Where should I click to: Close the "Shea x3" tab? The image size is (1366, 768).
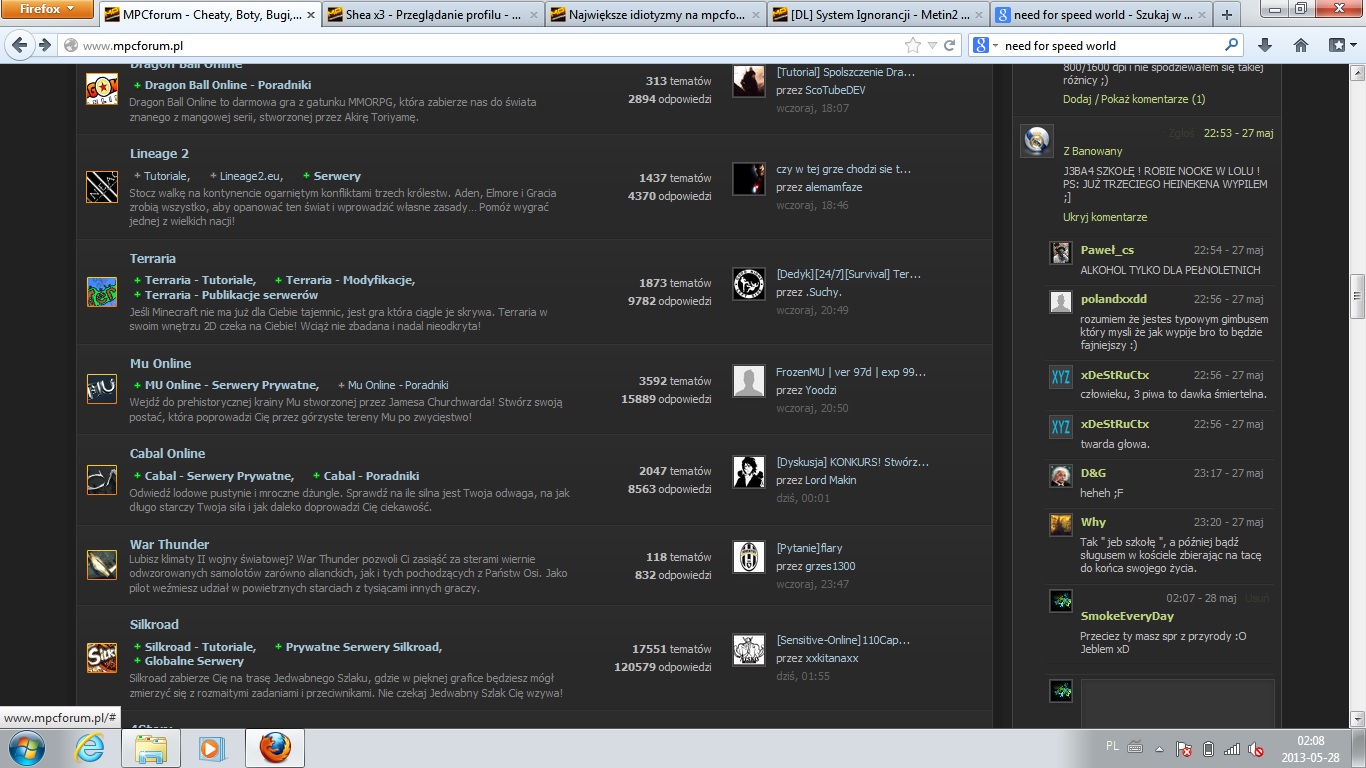tap(533, 15)
